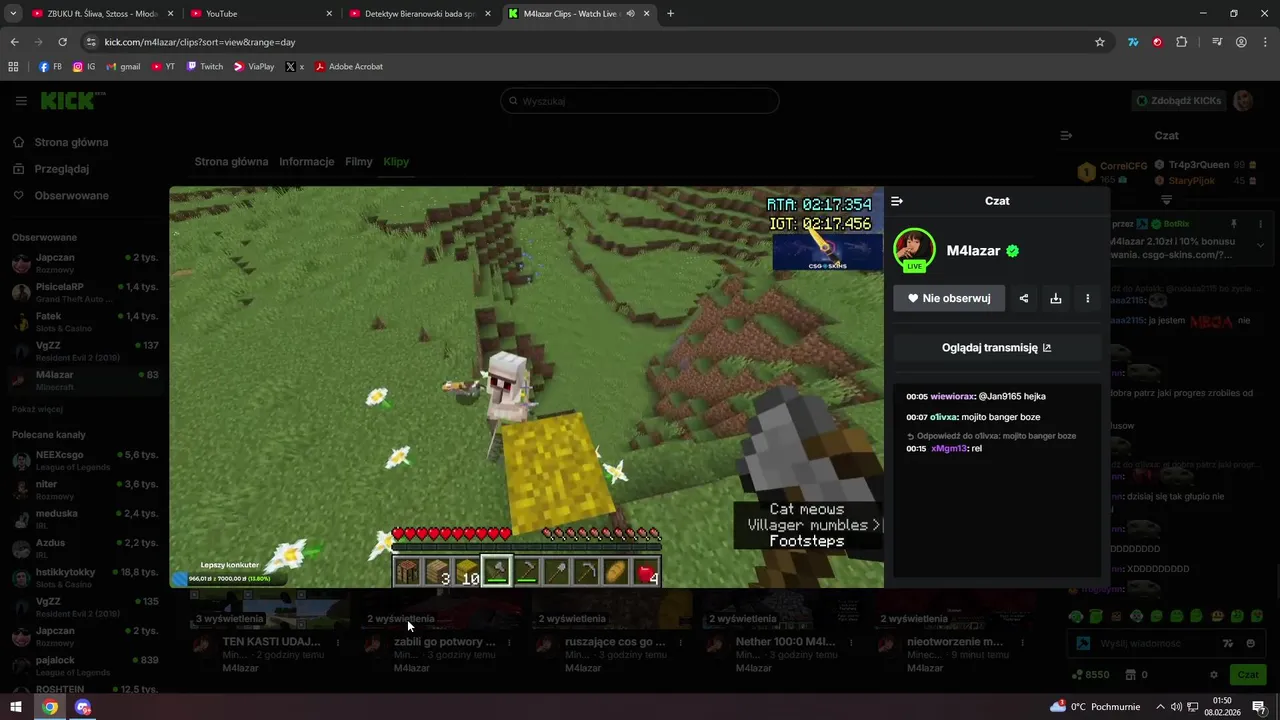Collapse the main chat sidebar
This screenshot has width=1280, height=720.
coord(1066,135)
